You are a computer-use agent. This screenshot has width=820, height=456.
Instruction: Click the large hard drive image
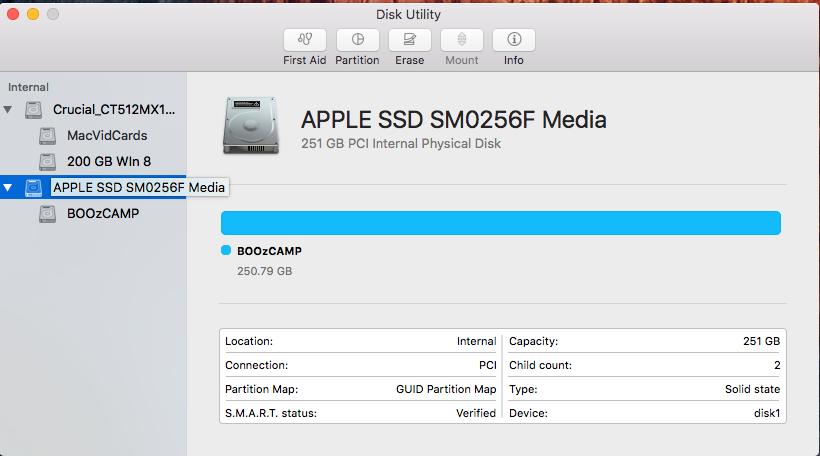pos(250,126)
